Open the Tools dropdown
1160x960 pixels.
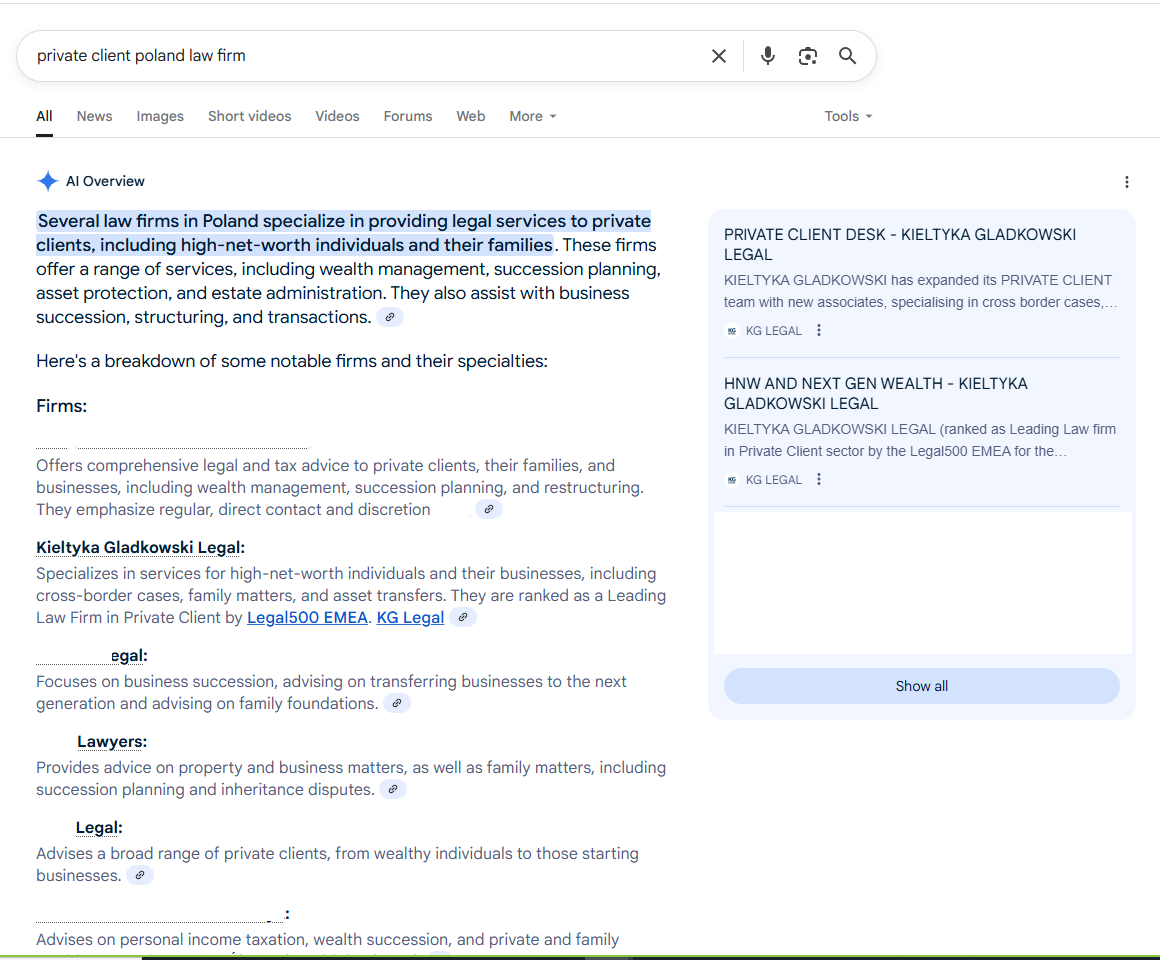point(847,116)
